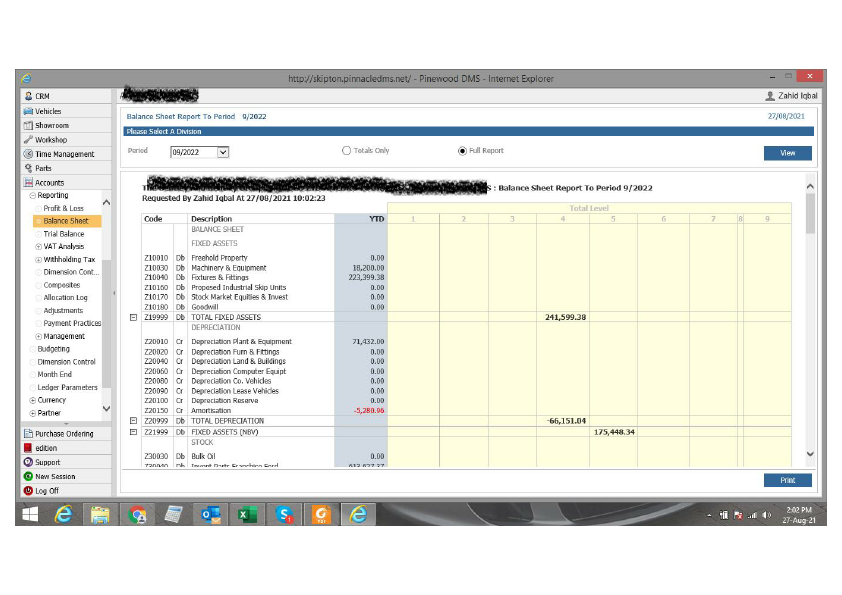Open Outlook from the taskbar
Viewport: 842px width, 595px height.
tap(208, 514)
